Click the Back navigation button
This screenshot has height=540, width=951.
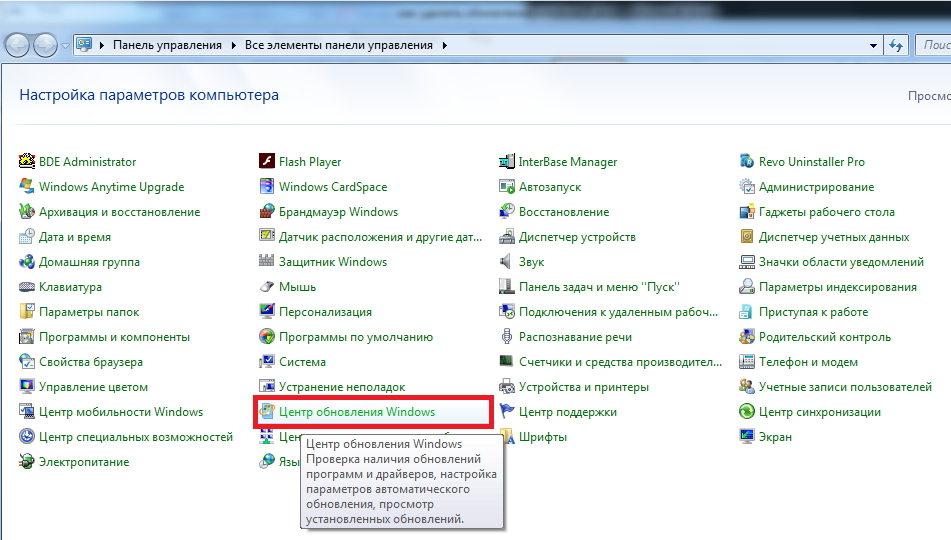pos(18,45)
